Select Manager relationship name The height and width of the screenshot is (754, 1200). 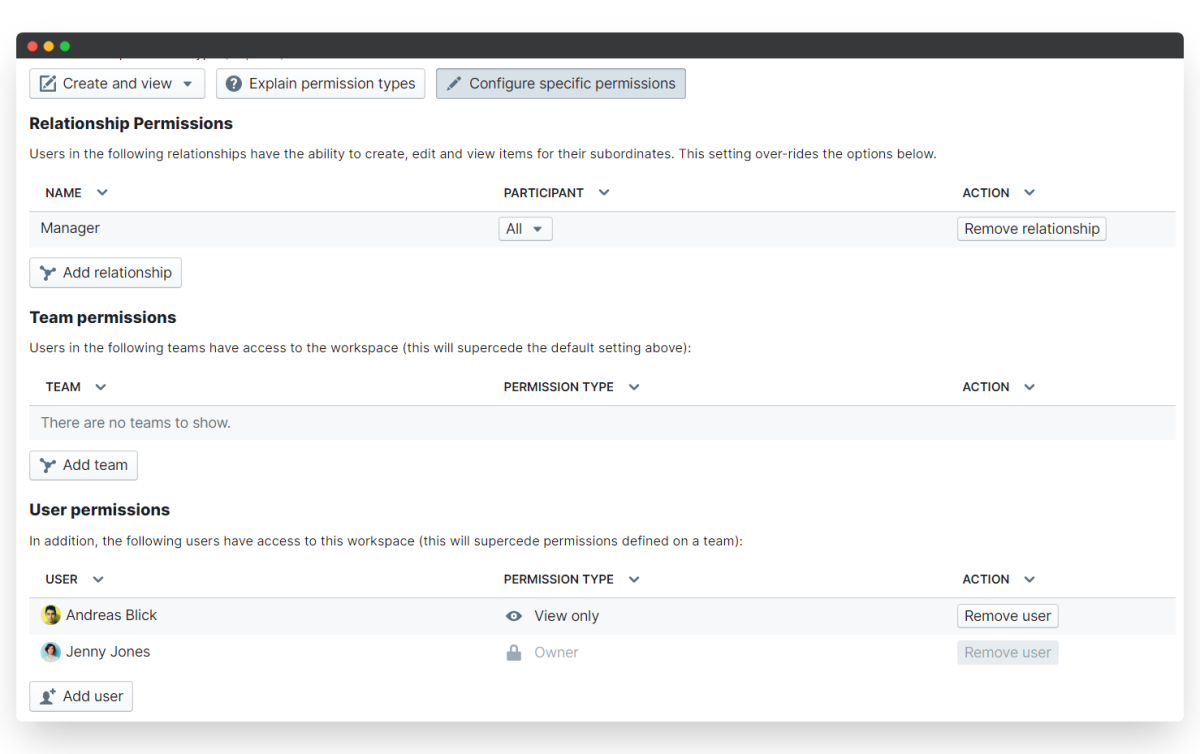pos(70,228)
